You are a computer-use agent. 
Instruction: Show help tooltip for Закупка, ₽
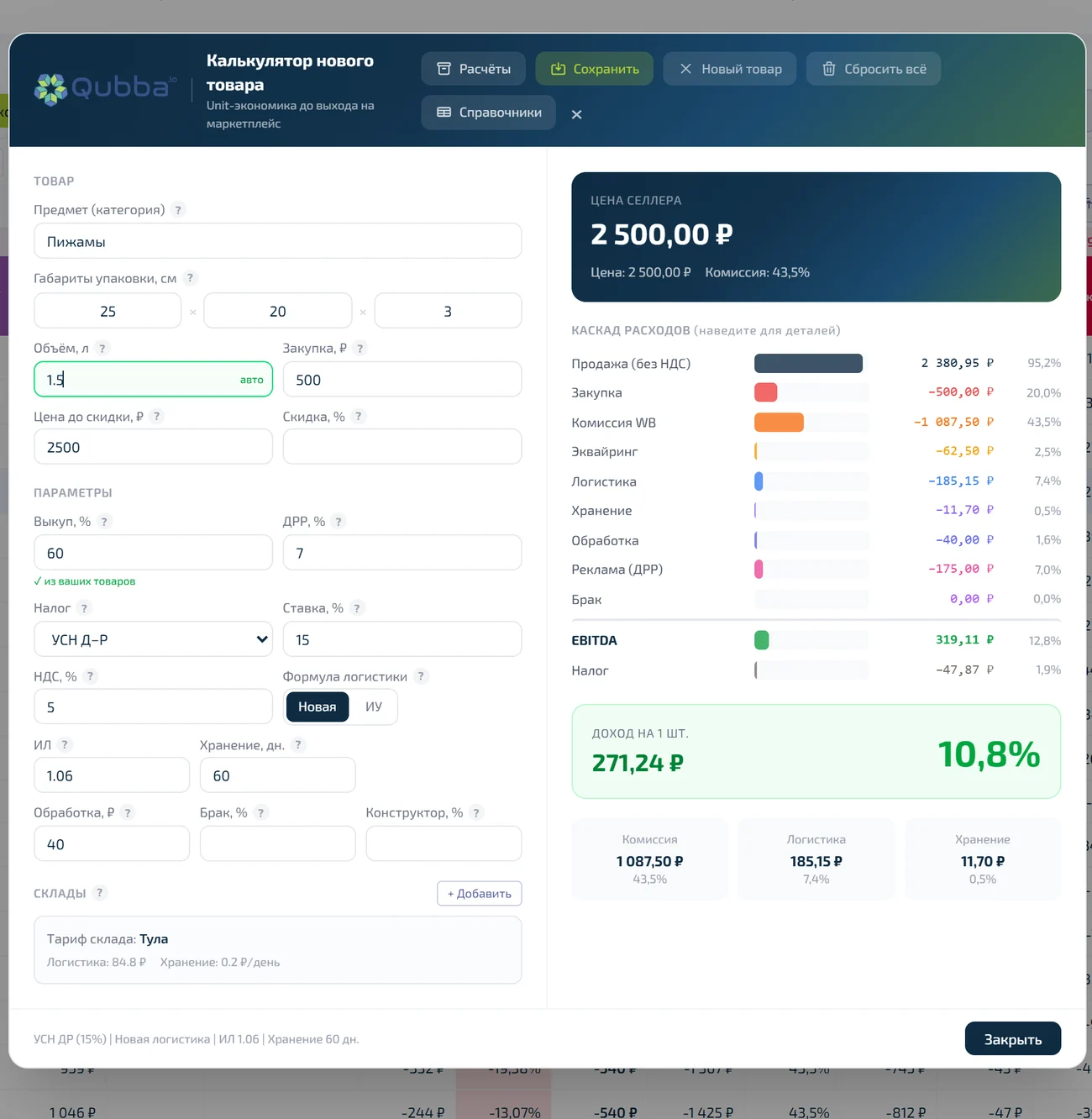(360, 348)
